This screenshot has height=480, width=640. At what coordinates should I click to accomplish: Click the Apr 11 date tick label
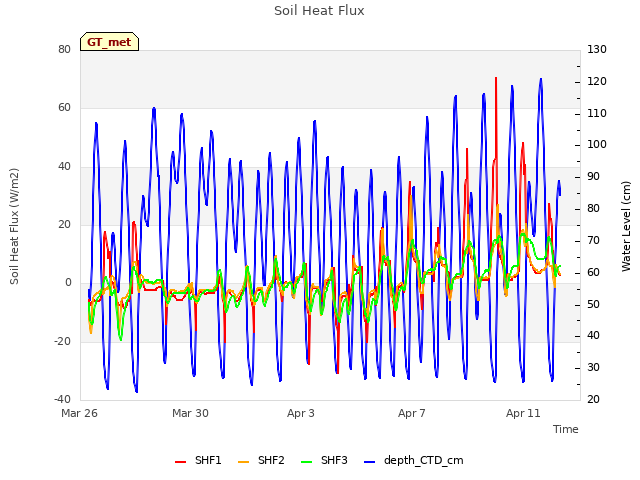[x=523, y=413]
